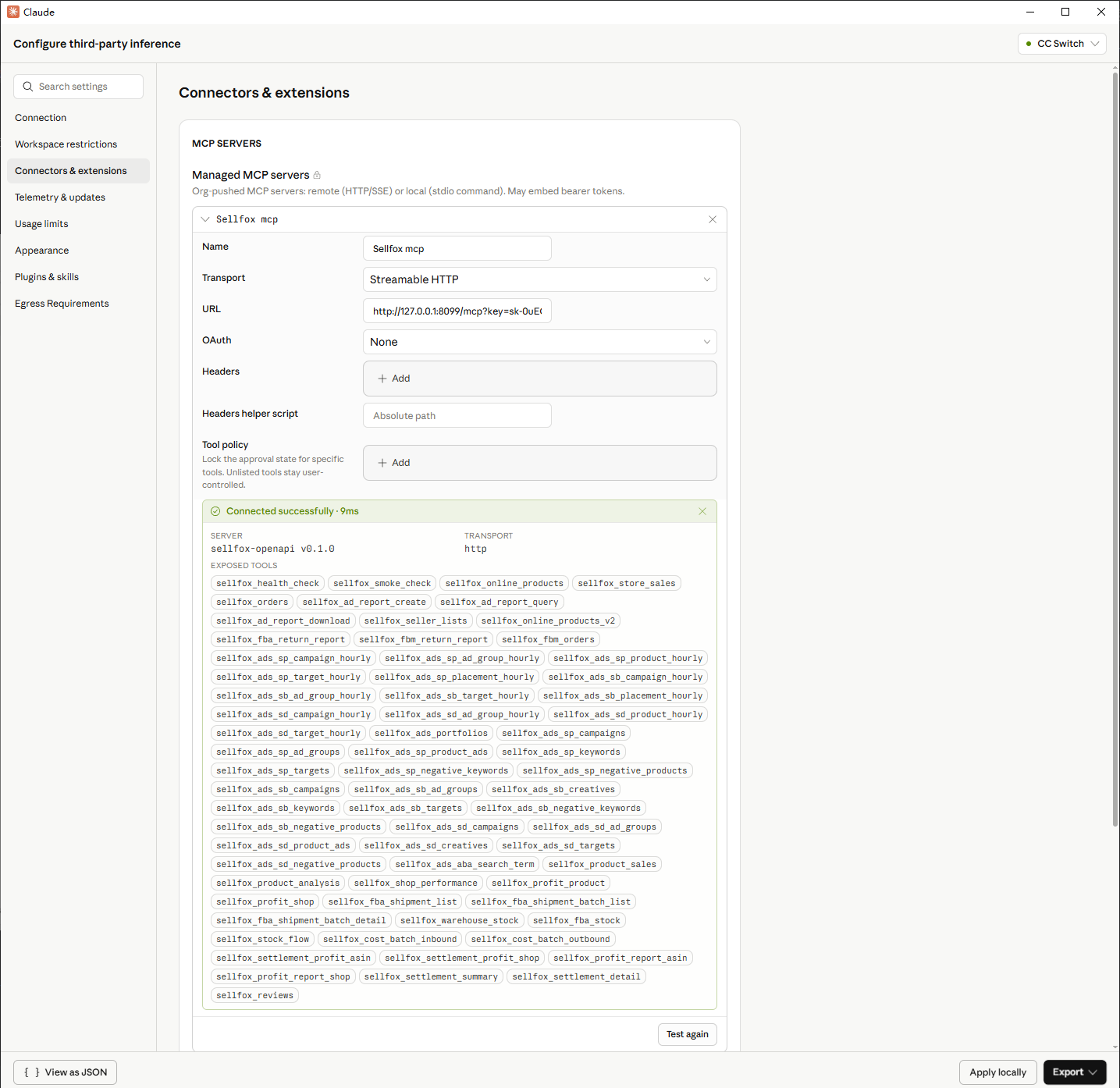Click the sellfox_ads_sb_creatives tool tag
Image resolution: width=1120 pixels, height=1088 pixels.
click(553, 789)
